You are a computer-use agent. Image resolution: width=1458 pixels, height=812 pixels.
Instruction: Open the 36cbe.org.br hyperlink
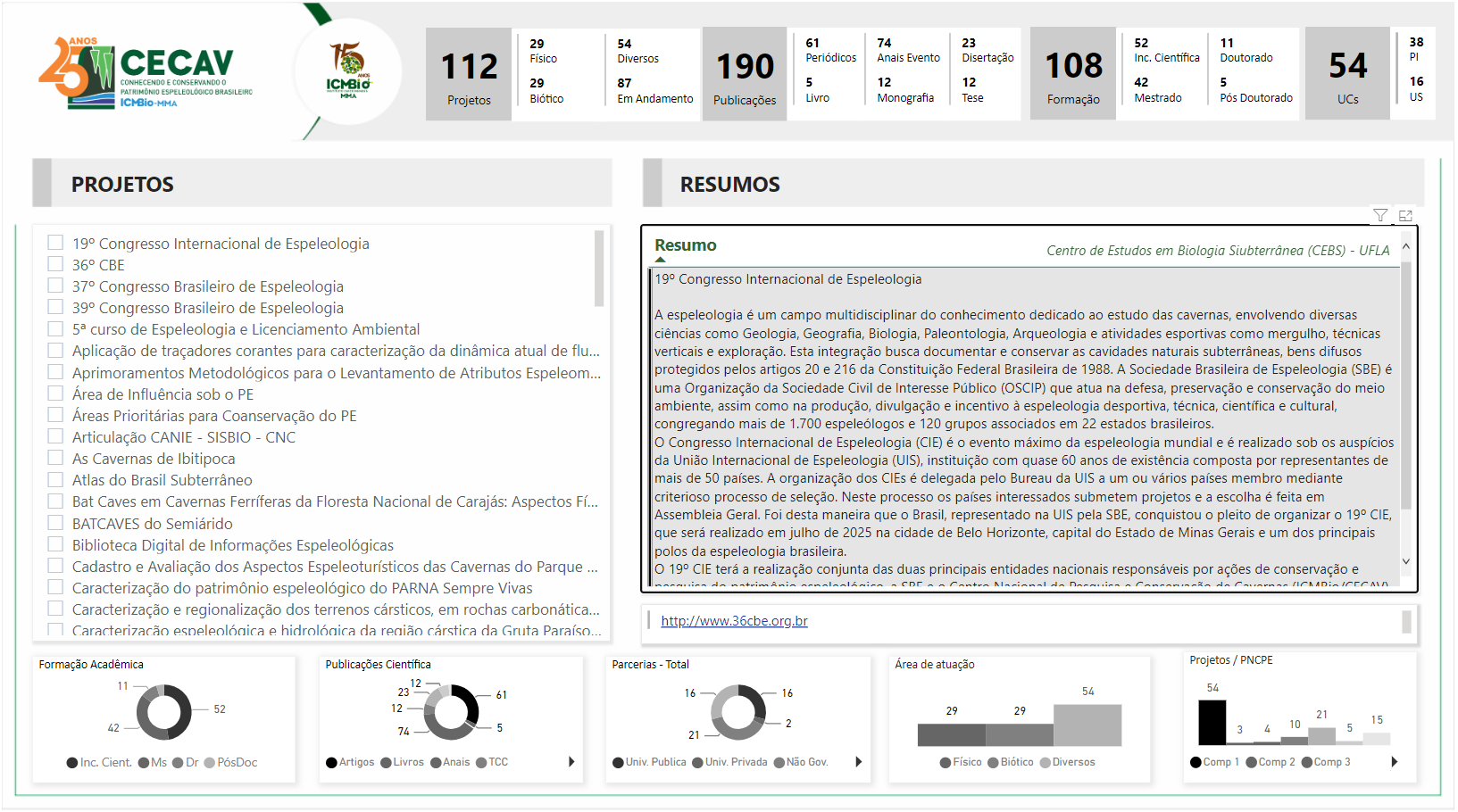(734, 620)
